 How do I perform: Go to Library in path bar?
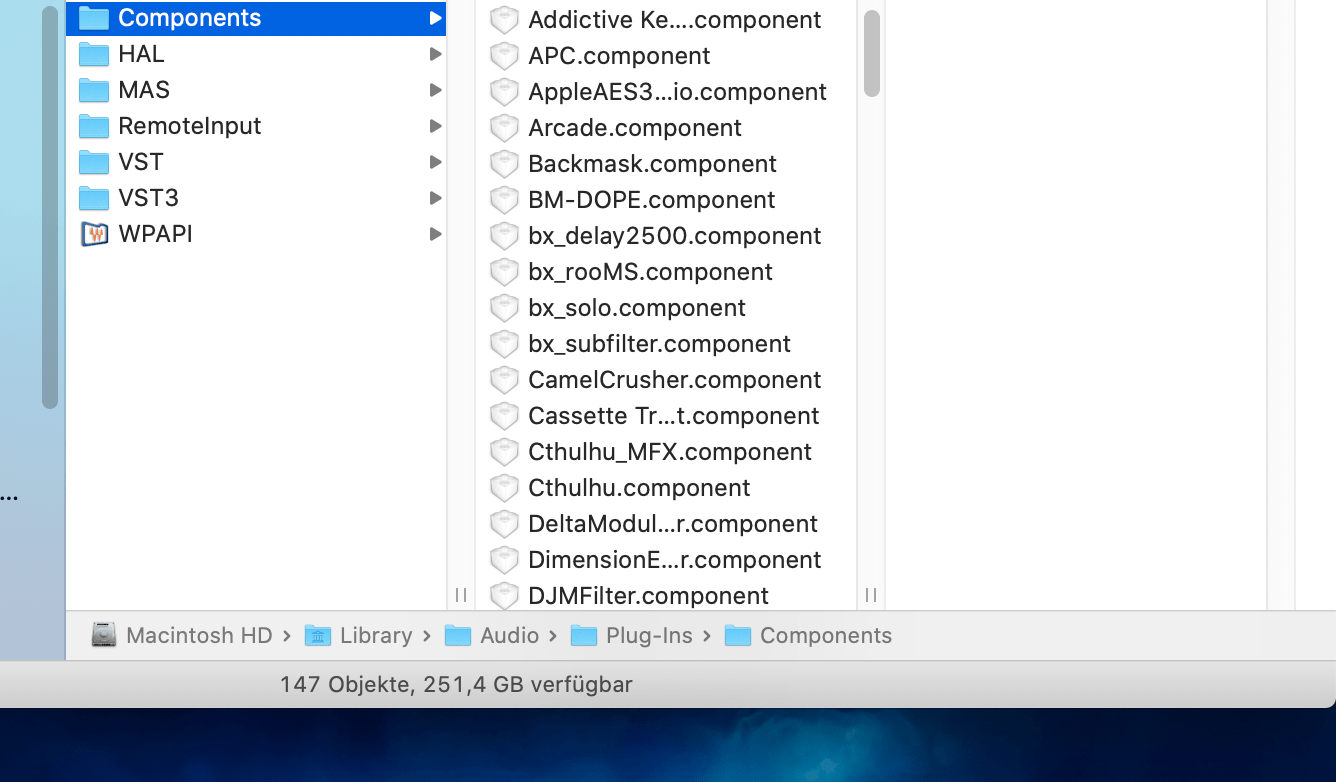pyautogui.click(x=376, y=635)
